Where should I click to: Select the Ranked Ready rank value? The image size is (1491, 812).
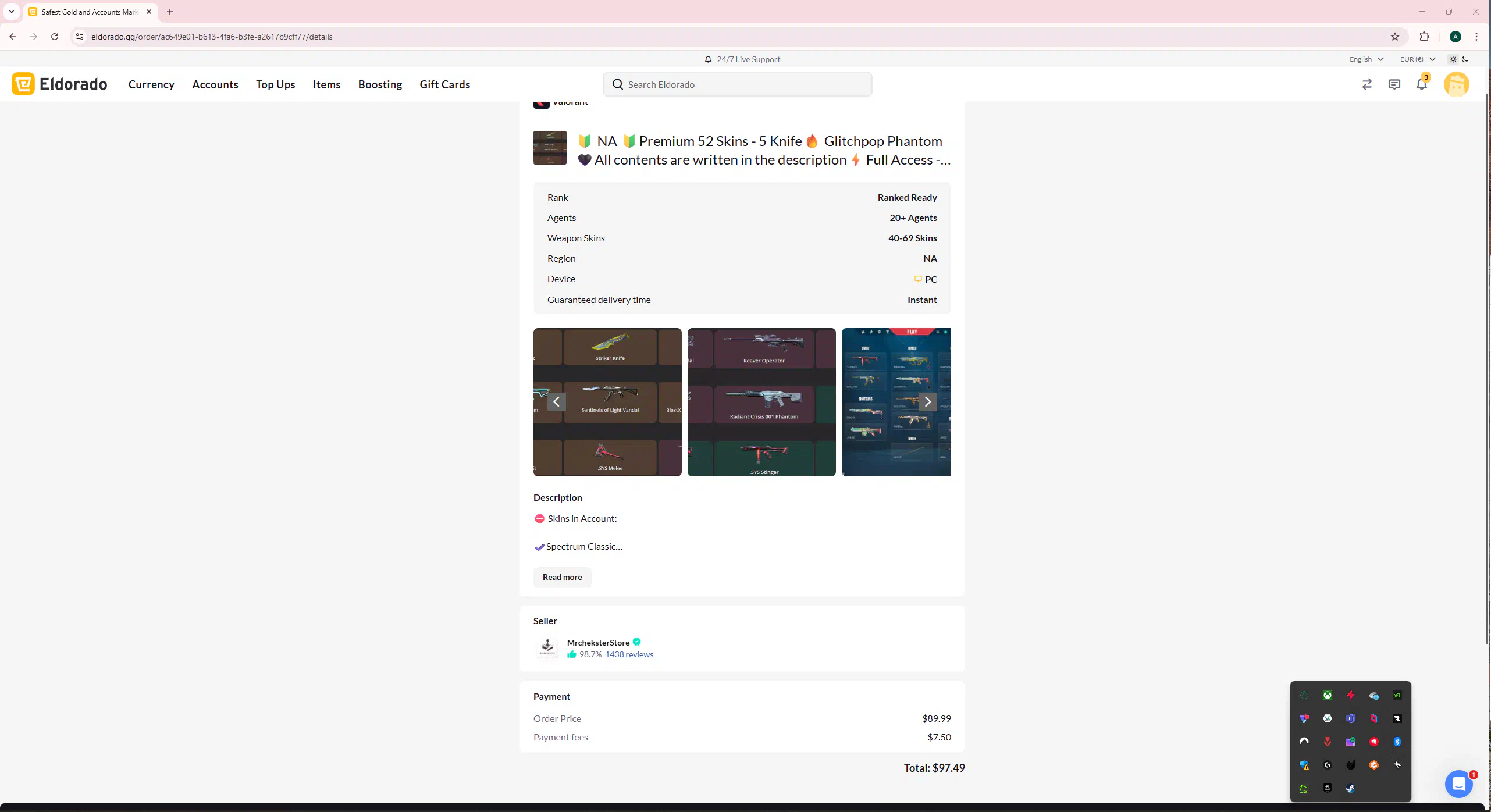point(907,197)
